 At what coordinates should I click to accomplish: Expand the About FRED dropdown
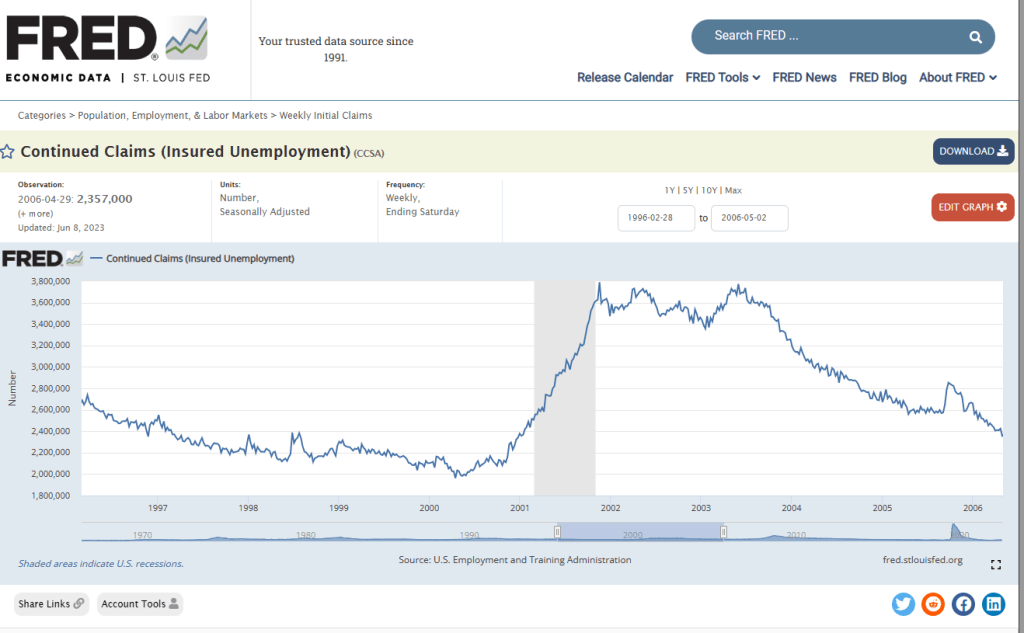pyautogui.click(x=957, y=77)
